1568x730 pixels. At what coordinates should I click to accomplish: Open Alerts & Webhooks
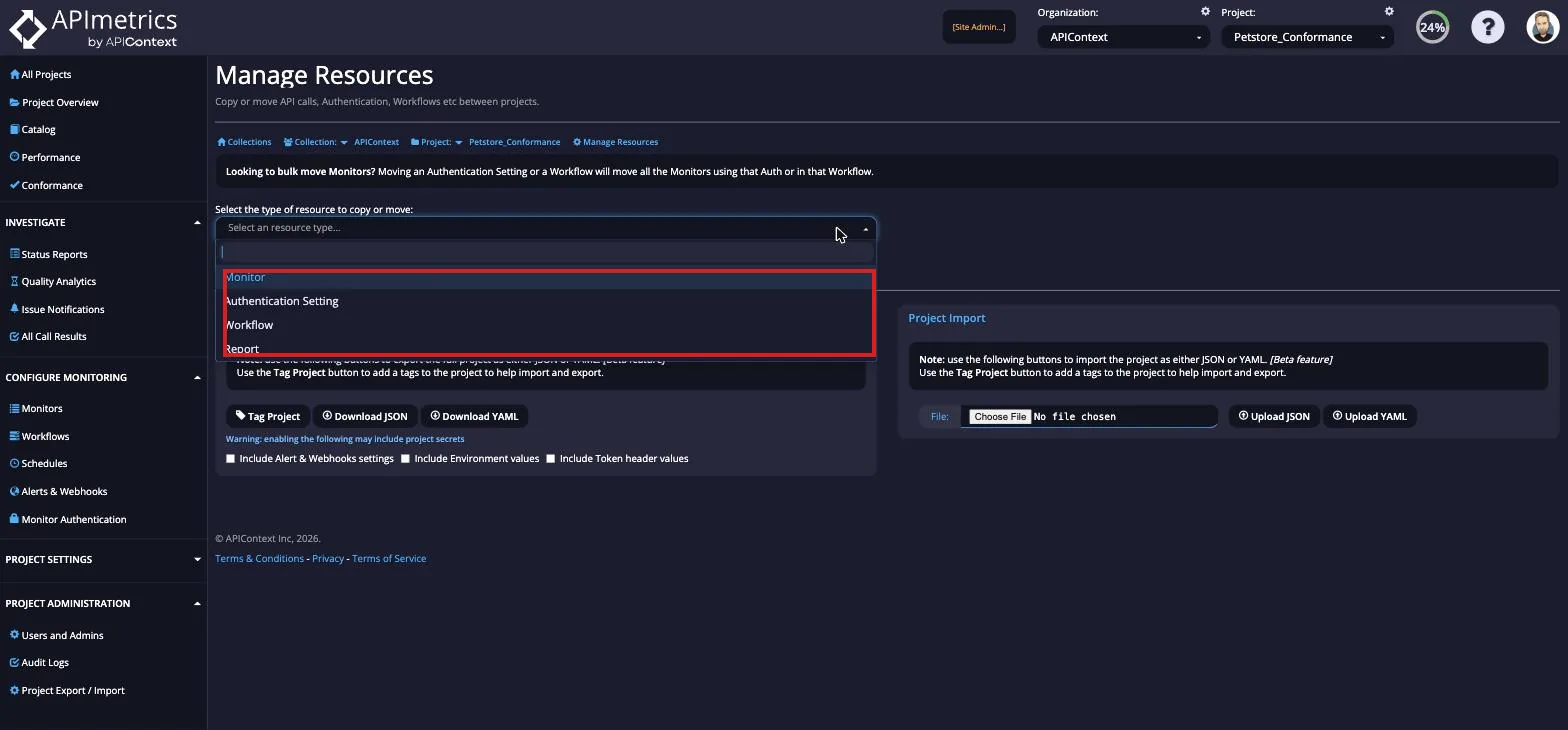(x=58, y=491)
